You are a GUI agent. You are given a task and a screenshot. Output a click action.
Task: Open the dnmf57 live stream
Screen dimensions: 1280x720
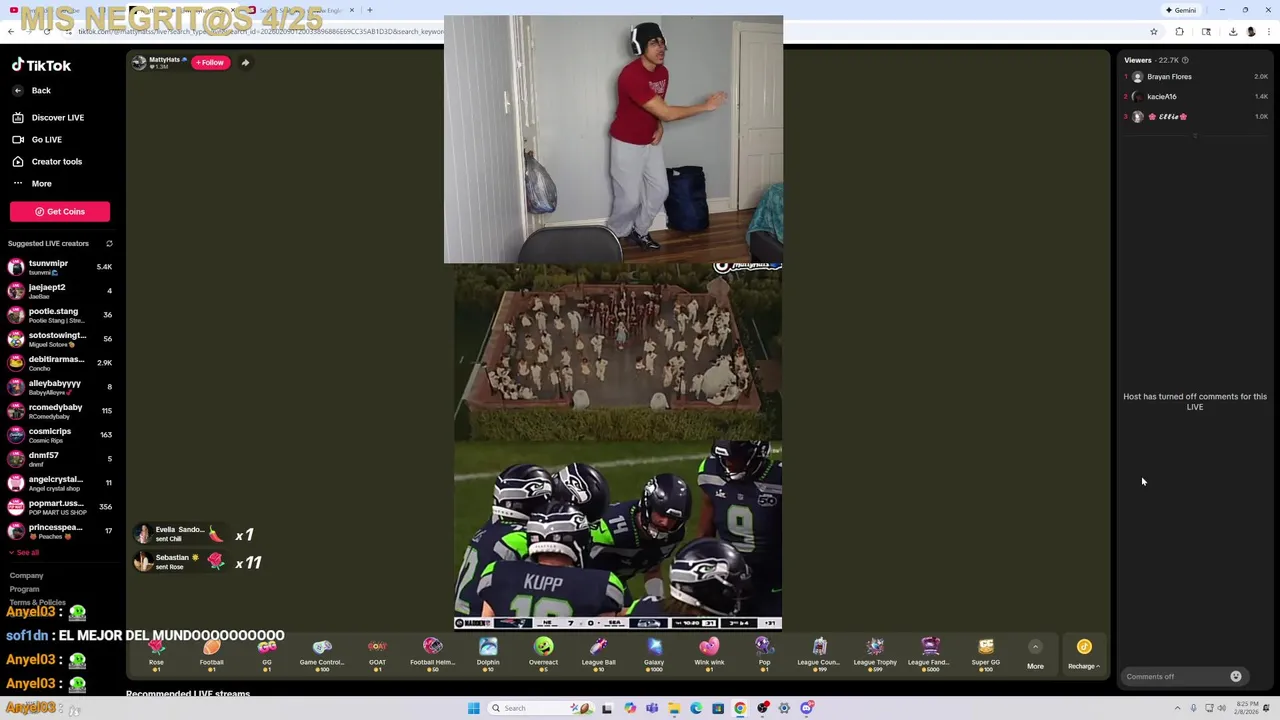[60, 459]
